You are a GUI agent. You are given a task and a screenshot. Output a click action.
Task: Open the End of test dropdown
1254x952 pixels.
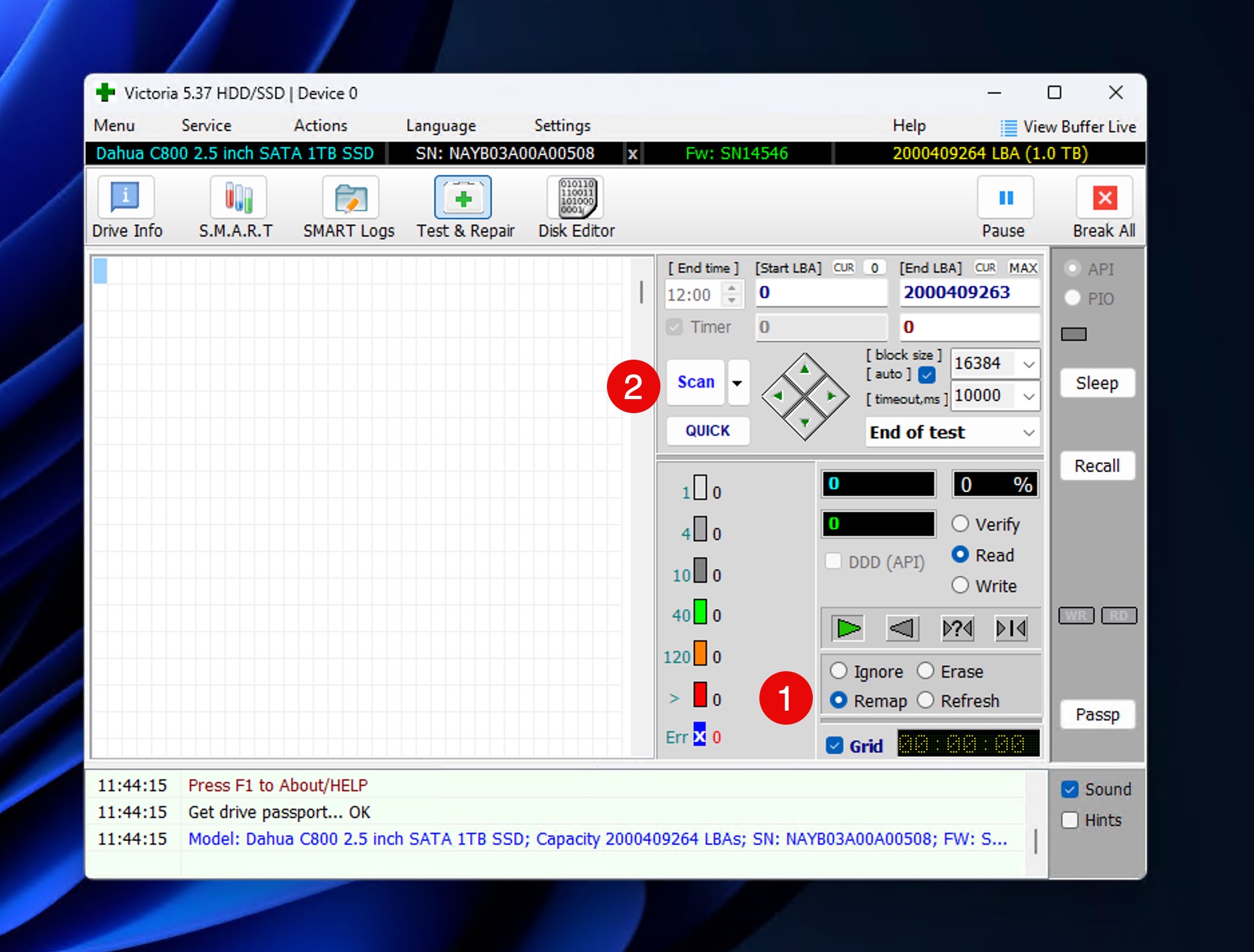(953, 433)
